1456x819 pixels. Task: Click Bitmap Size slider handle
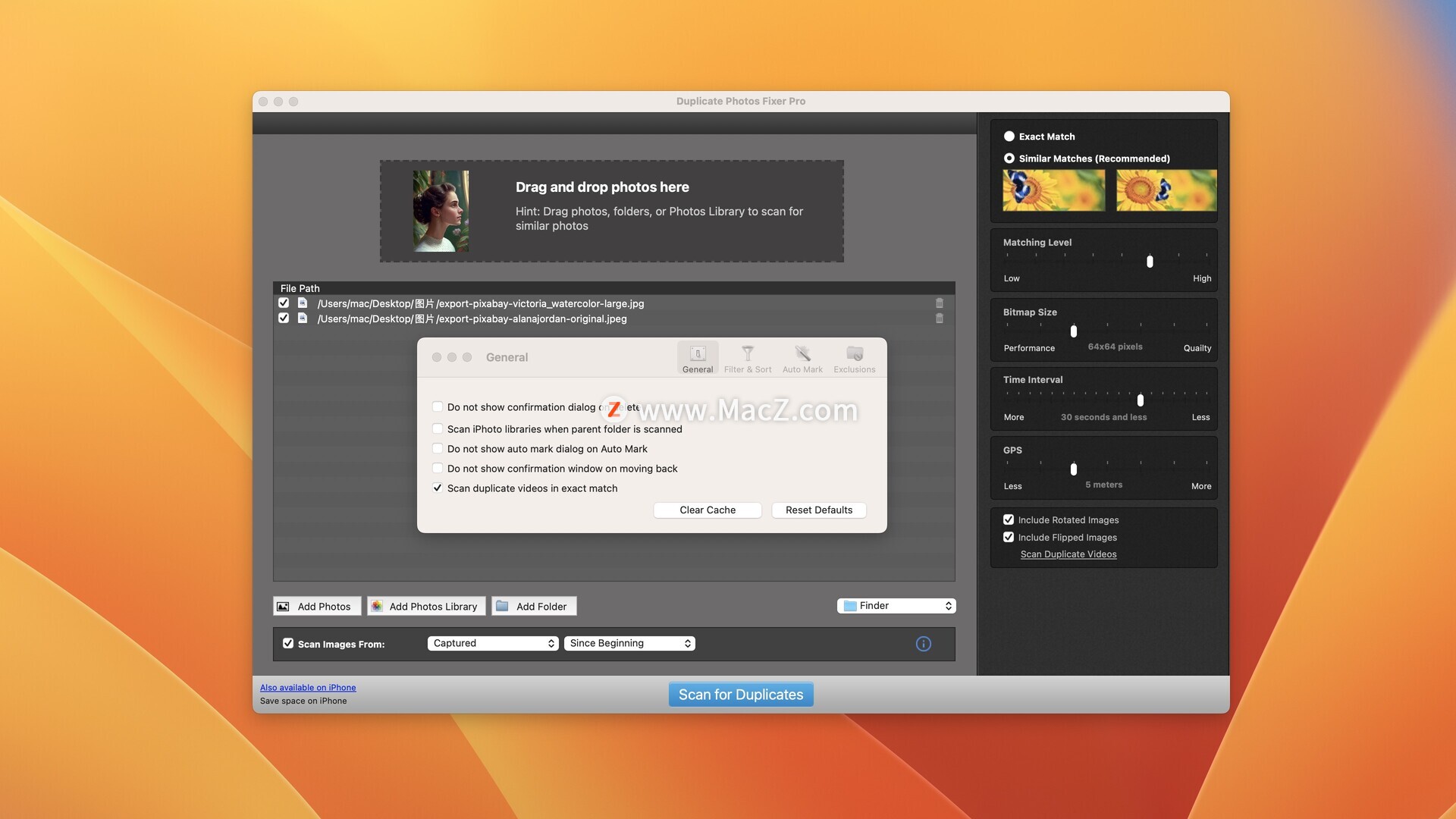pyautogui.click(x=1074, y=331)
